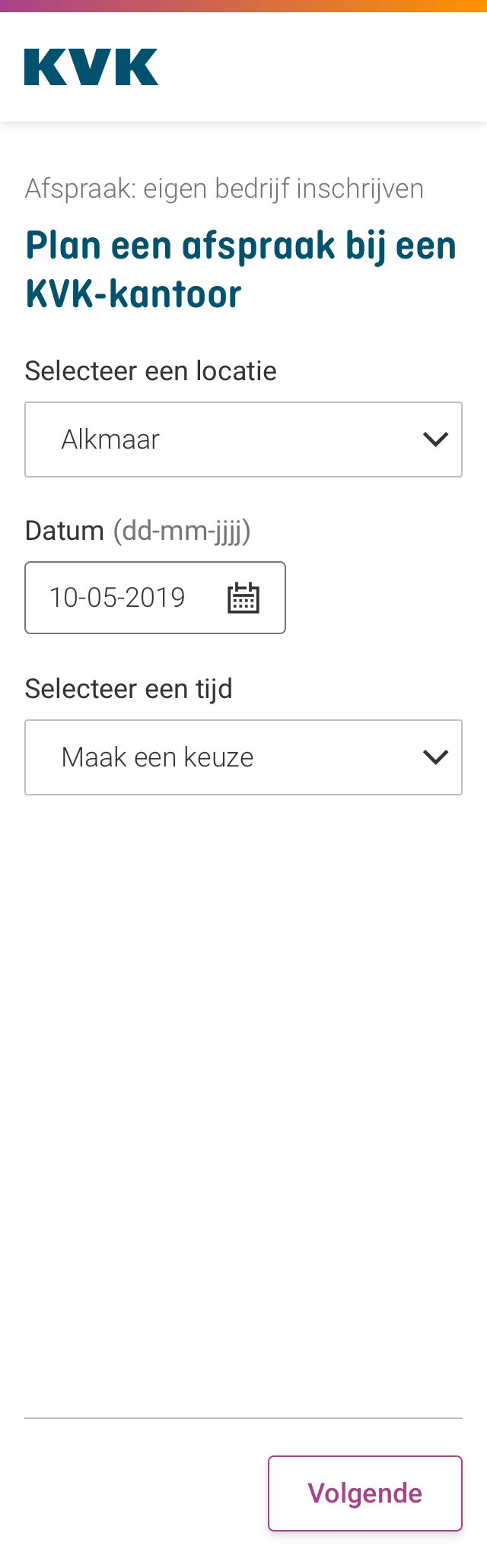The image size is (487, 1568).
Task: Focus the date field showing 10-05-2019
Action: point(118,598)
